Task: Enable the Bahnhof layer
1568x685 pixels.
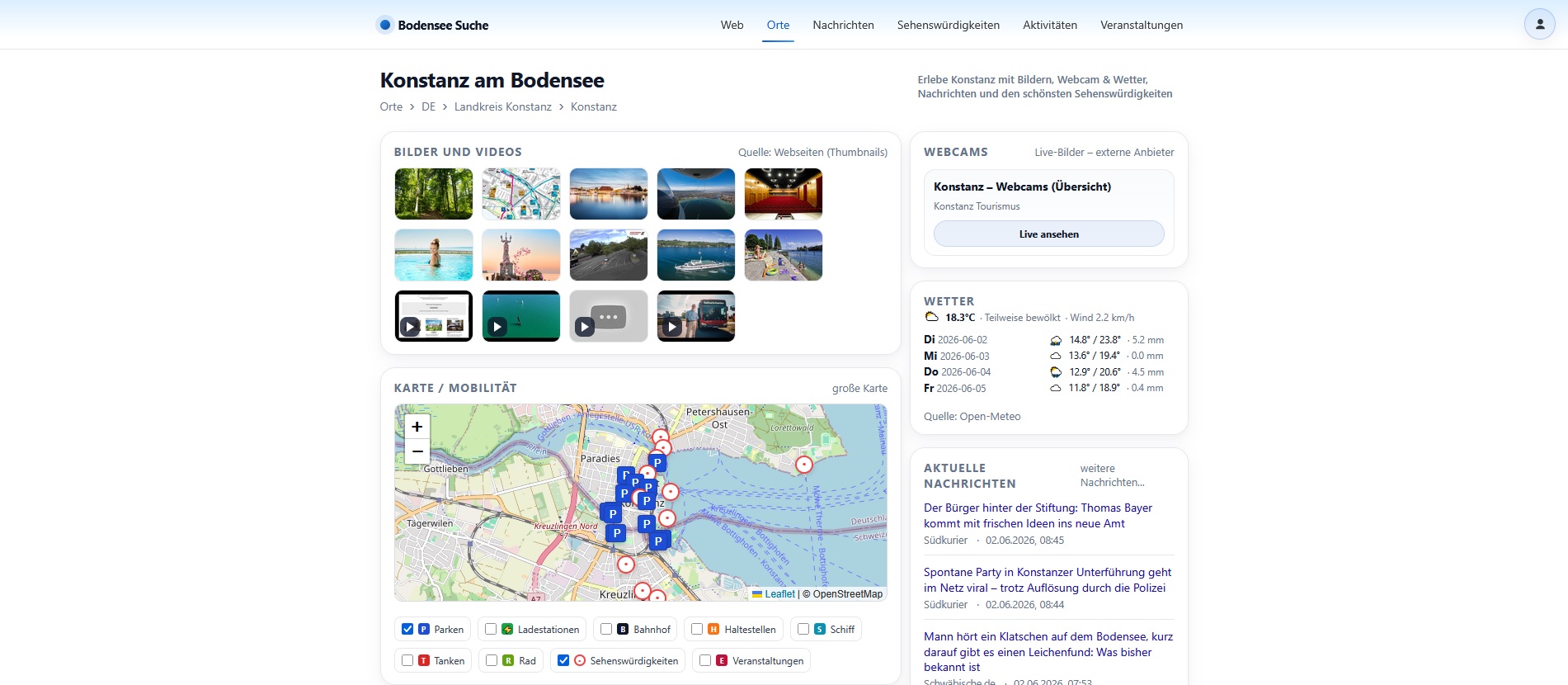Action: pyautogui.click(x=606, y=629)
